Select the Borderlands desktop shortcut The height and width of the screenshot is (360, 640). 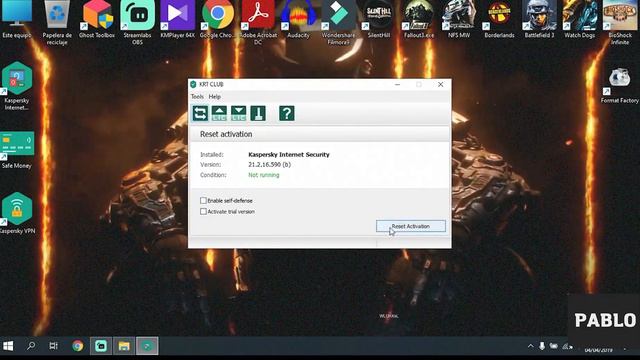[x=499, y=20]
